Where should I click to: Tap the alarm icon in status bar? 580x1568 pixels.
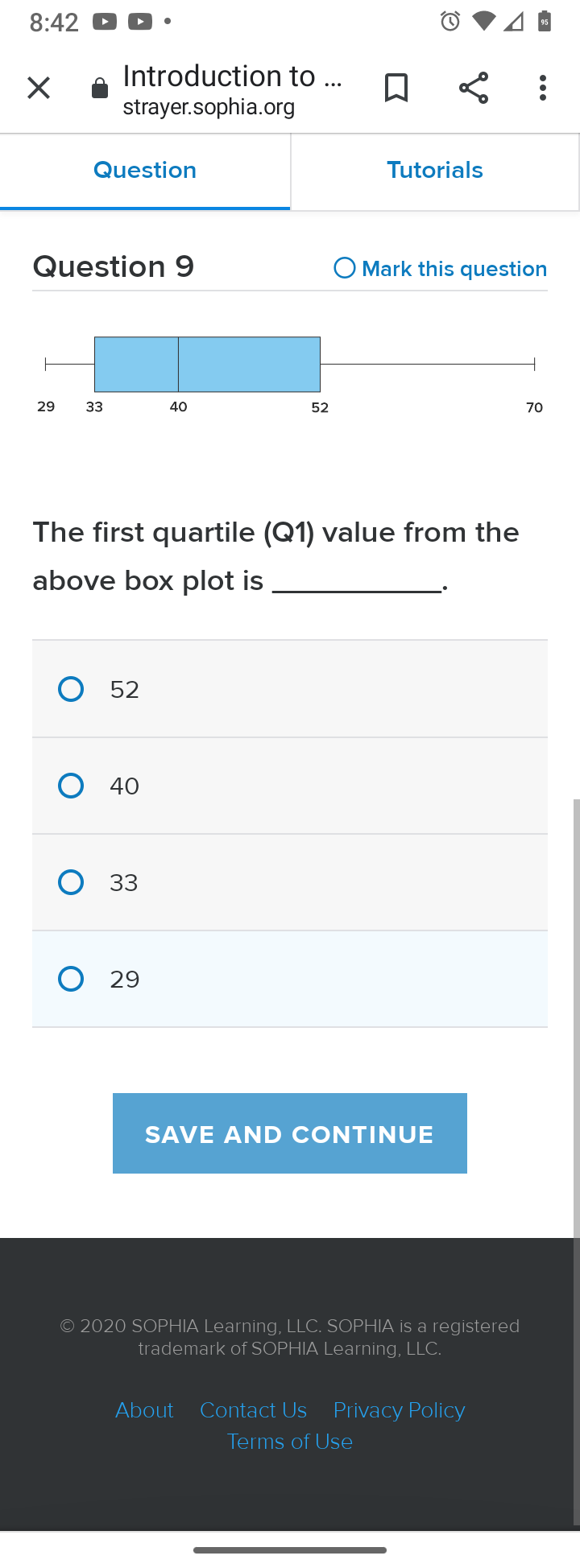tap(450, 22)
